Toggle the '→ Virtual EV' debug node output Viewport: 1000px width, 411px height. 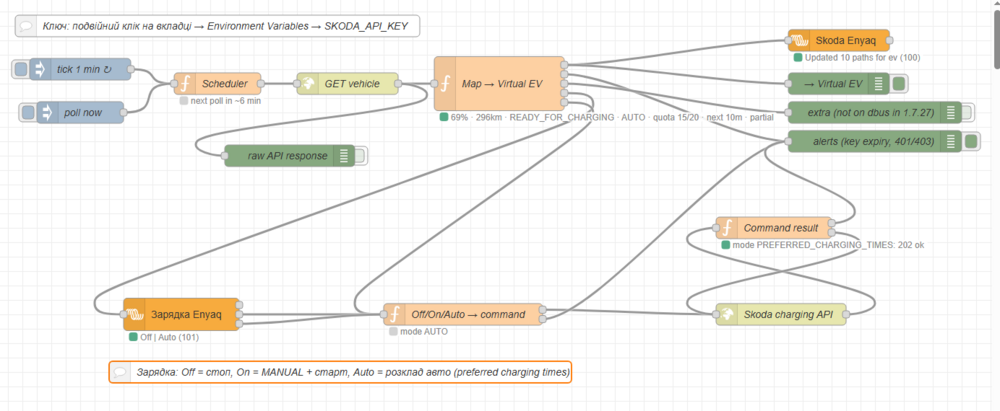(x=899, y=84)
